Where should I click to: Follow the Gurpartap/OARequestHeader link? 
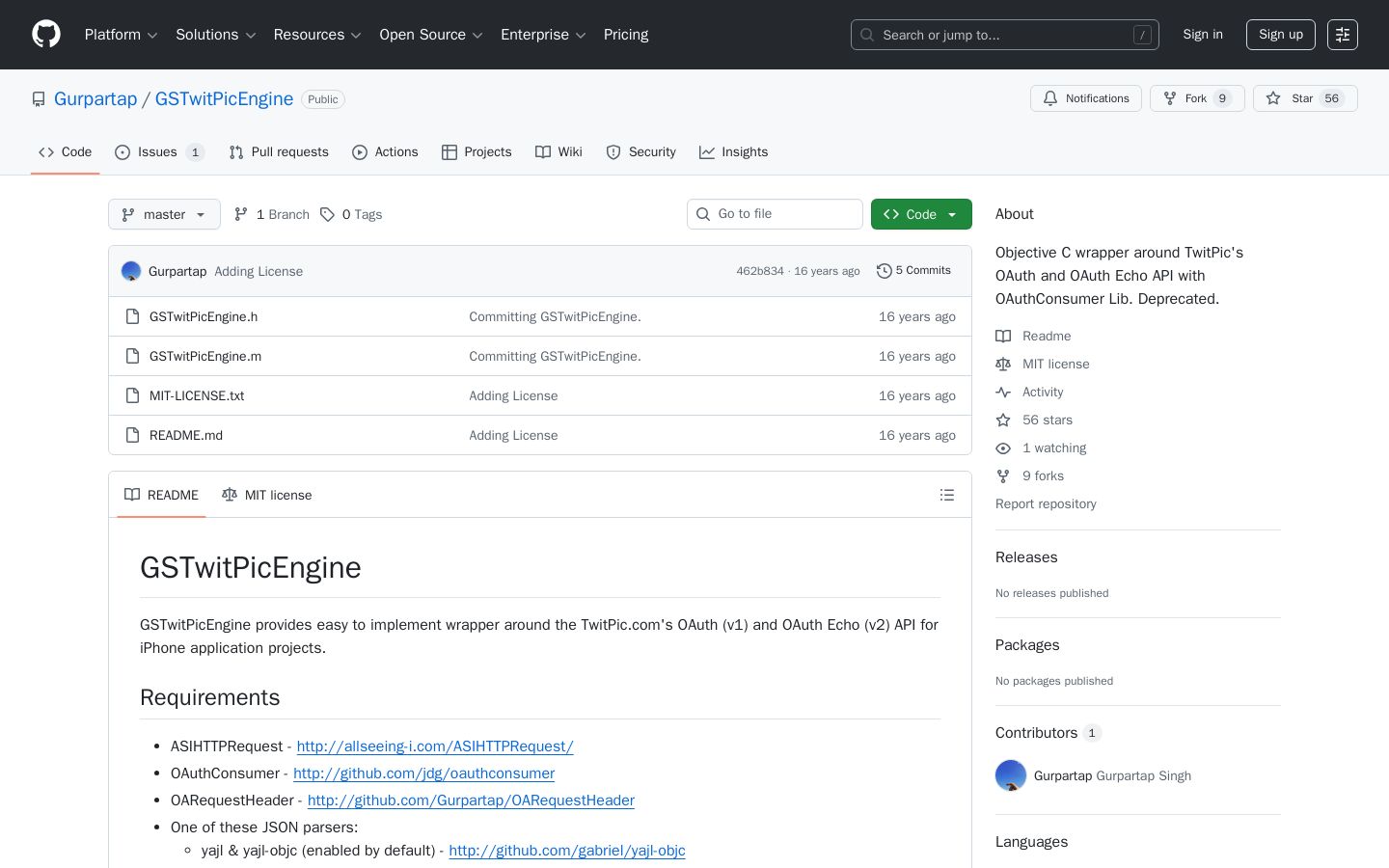pos(471,800)
